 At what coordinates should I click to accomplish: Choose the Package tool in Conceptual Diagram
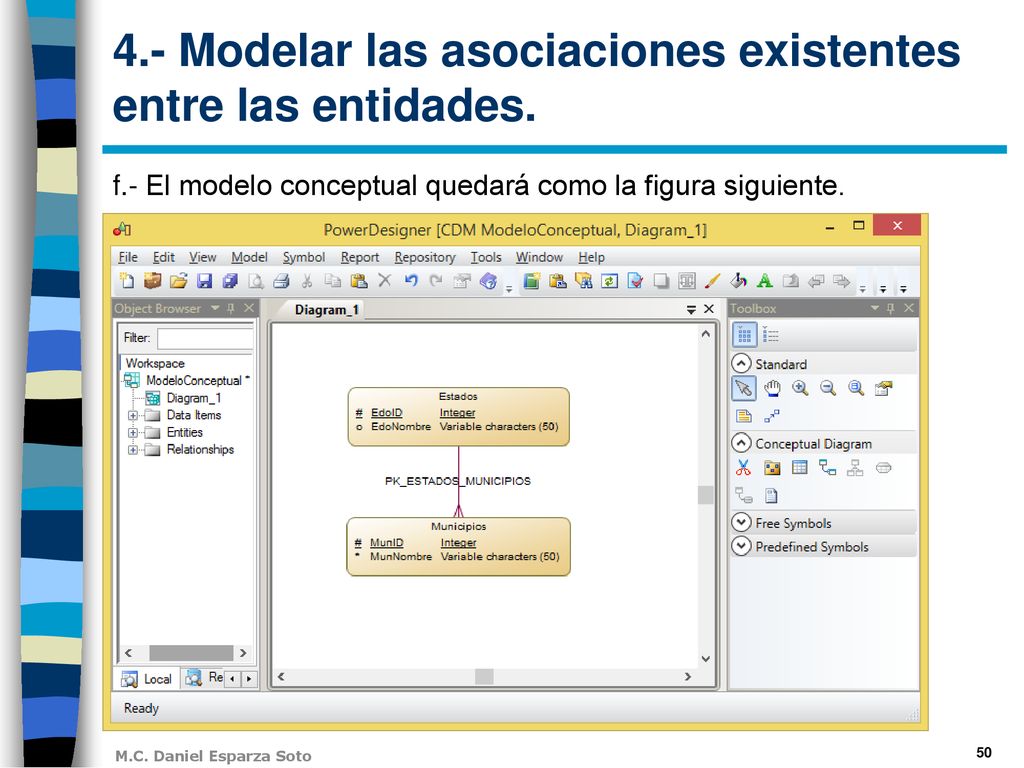pyautogui.click(x=772, y=468)
